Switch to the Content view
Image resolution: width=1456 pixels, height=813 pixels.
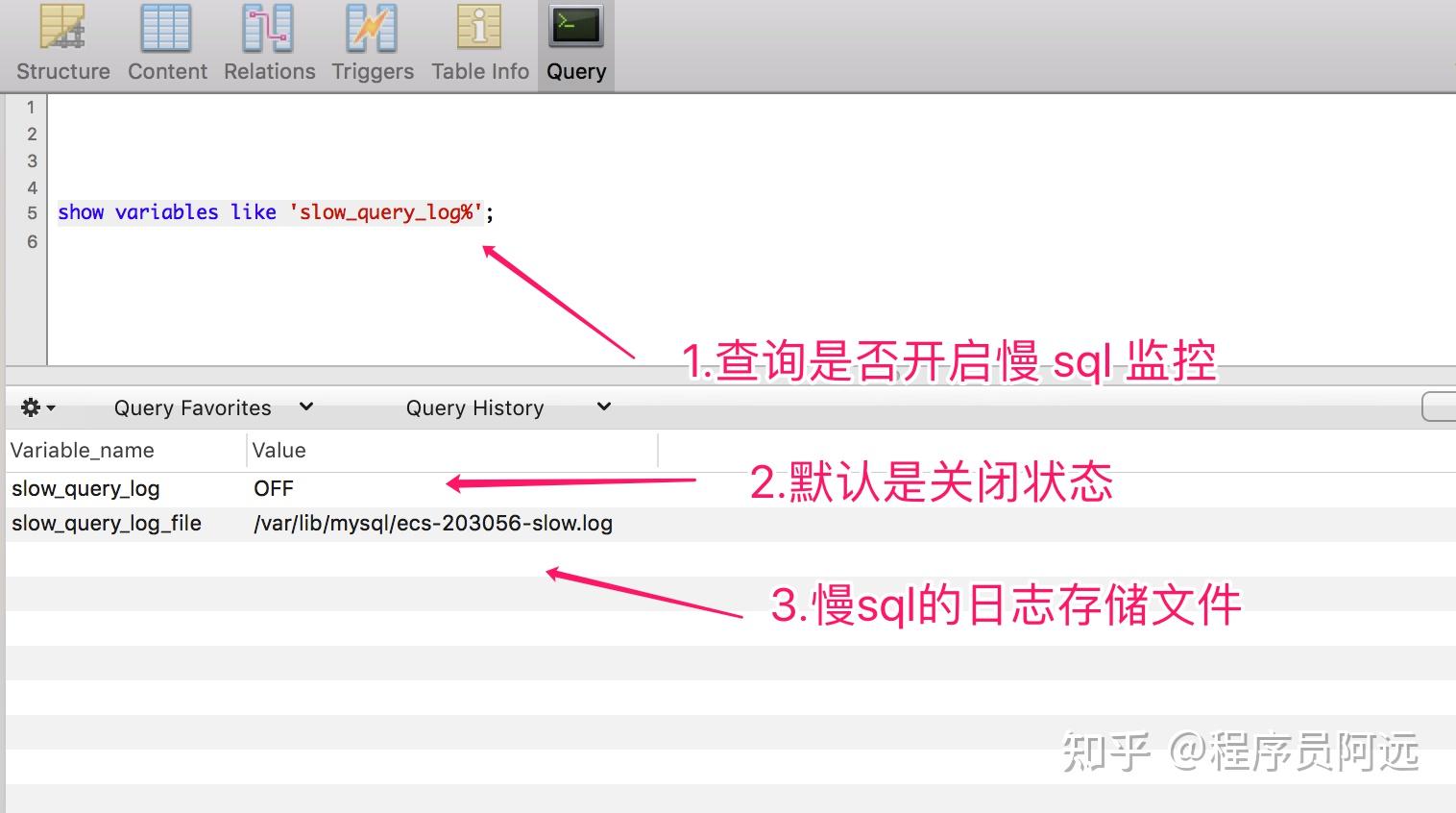(x=166, y=43)
